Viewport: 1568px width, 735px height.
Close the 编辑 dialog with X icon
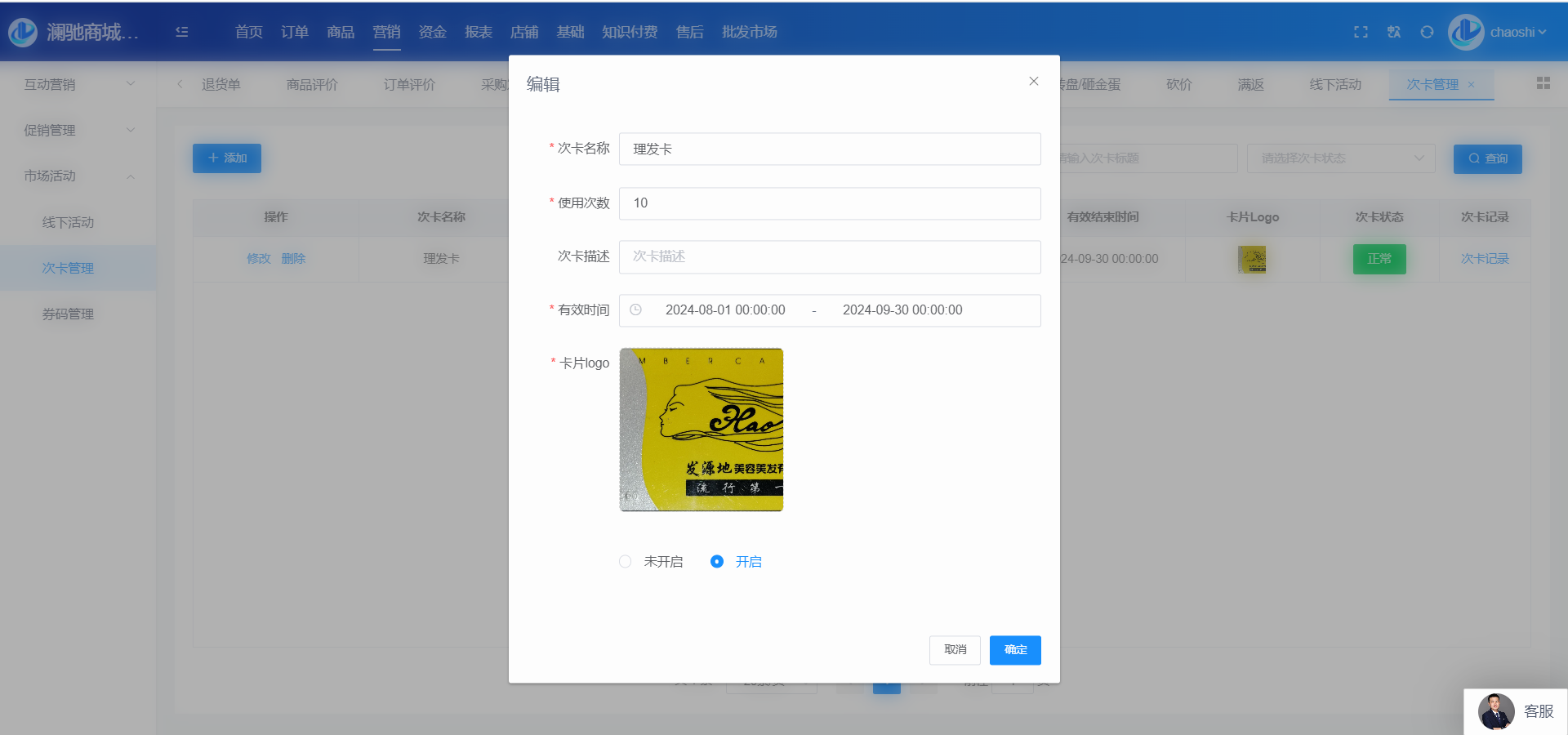pyautogui.click(x=1034, y=82)
